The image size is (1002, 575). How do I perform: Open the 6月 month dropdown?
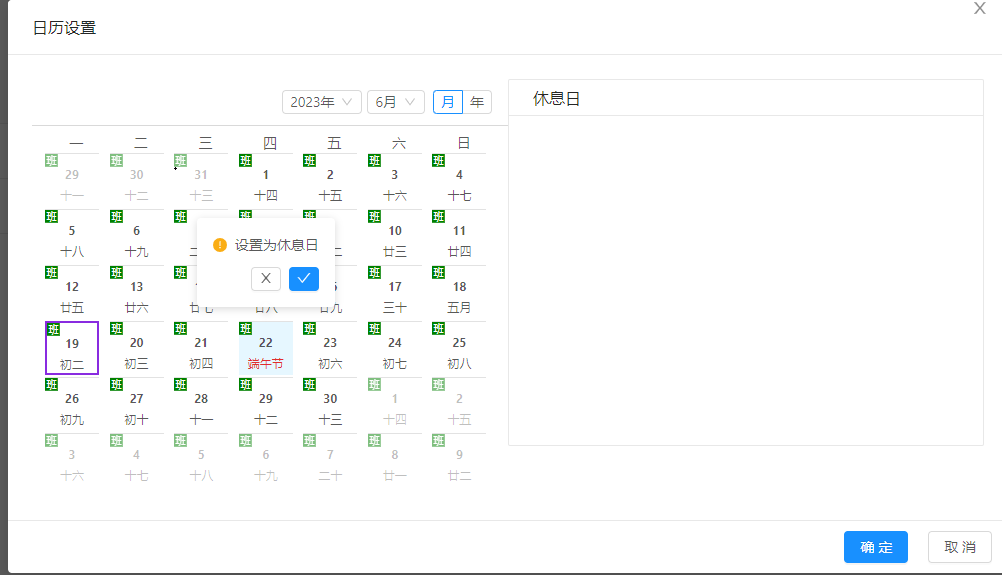396,102
